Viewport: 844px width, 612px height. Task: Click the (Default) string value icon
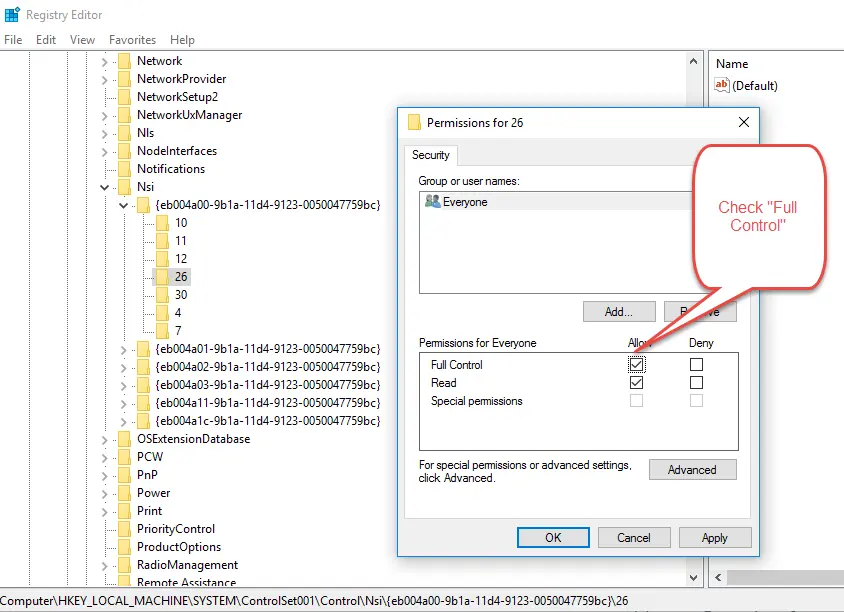(x=722, y=86)
